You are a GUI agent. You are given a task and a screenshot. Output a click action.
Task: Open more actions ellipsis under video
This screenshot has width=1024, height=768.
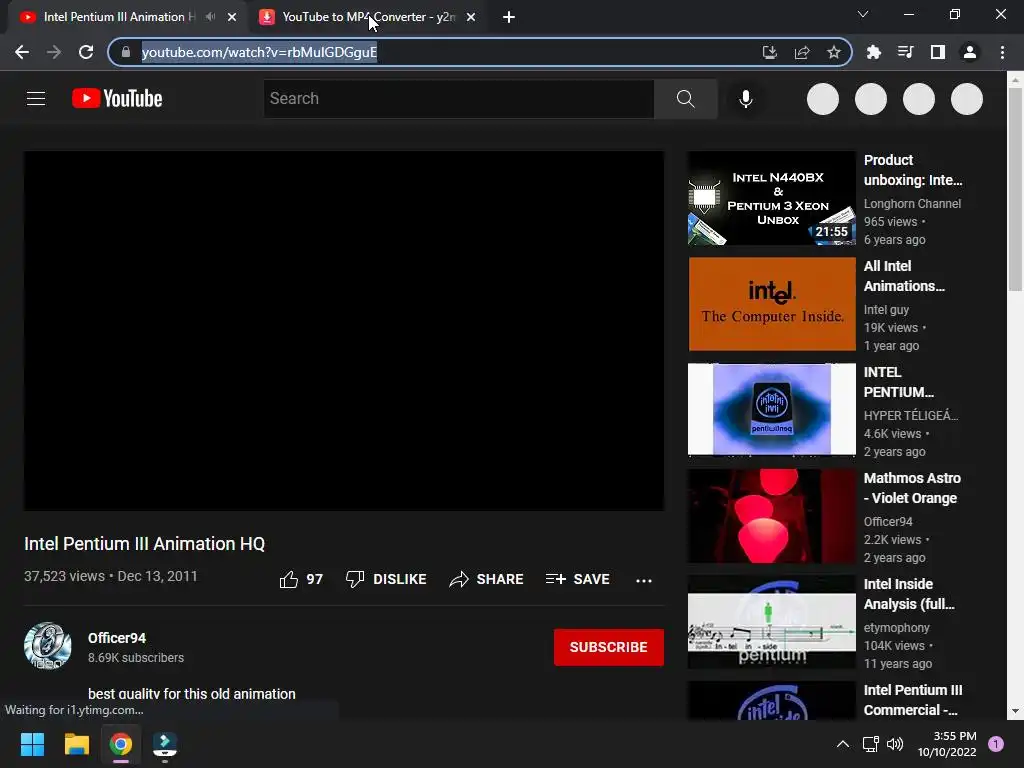click(644, 580)
